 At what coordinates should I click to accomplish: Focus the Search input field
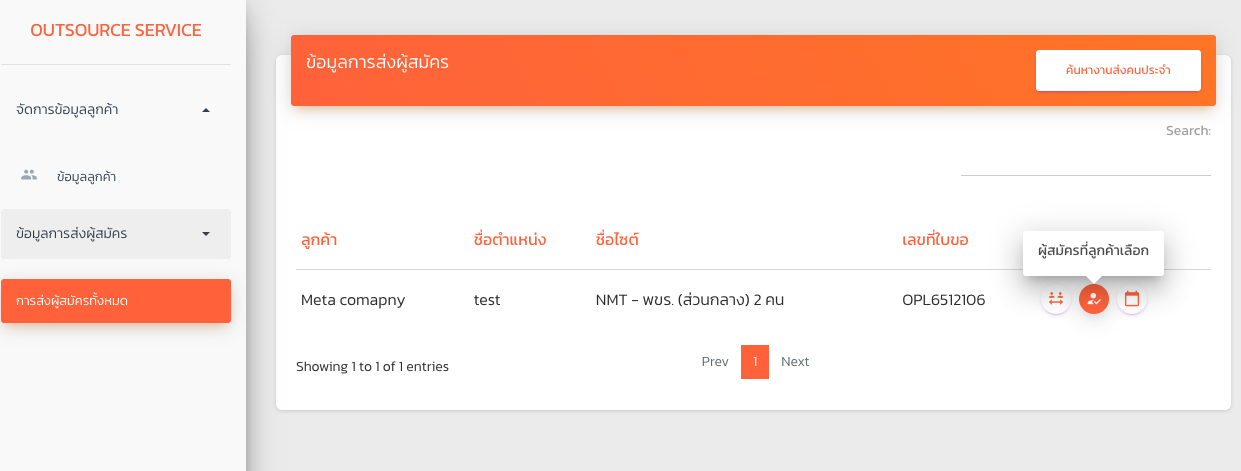[x=1085, y=160]
